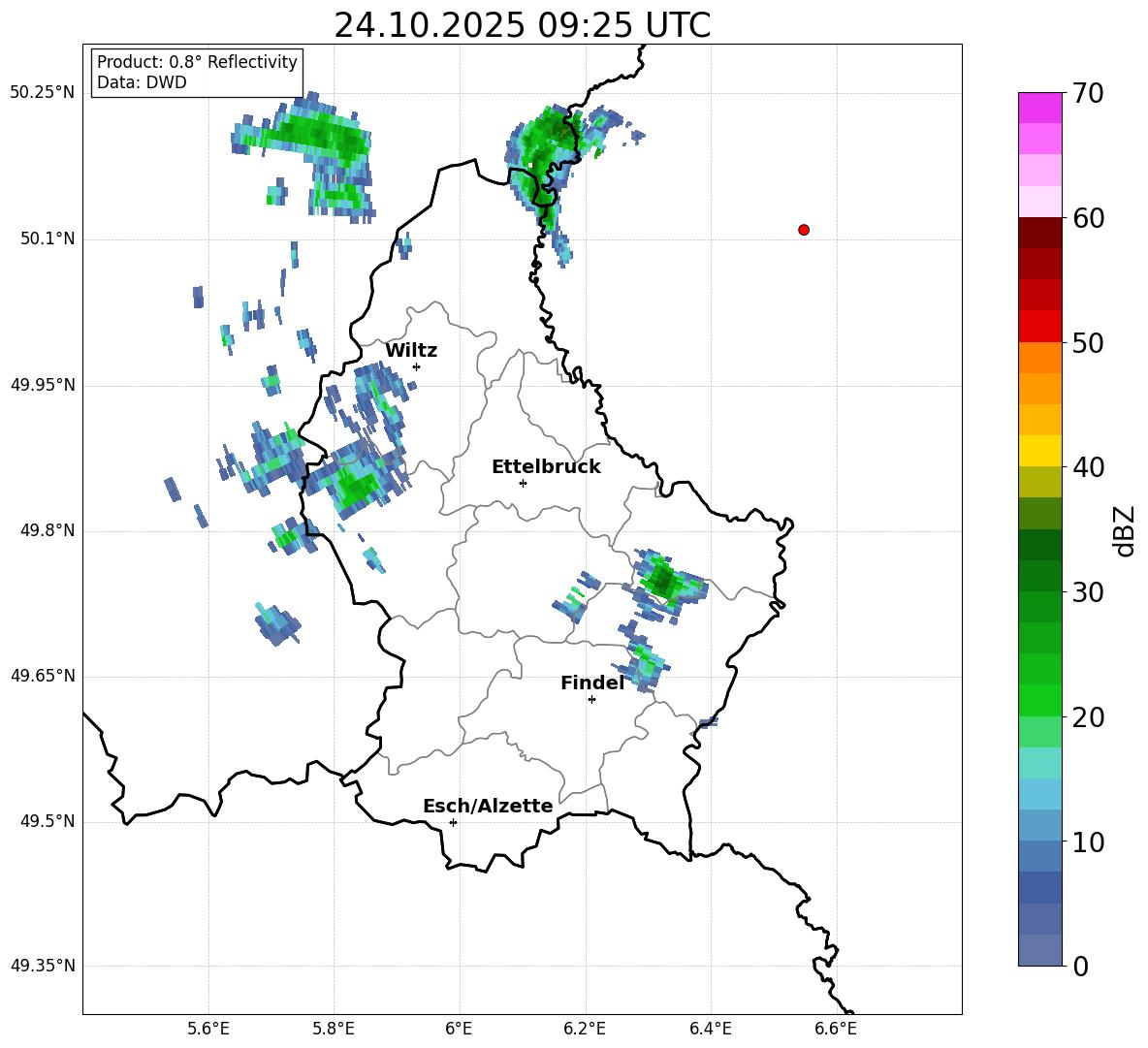Screen dimensions: 1148x1048
Task: Click the 50 colorbar tick label
Action: coord(1087,342)
